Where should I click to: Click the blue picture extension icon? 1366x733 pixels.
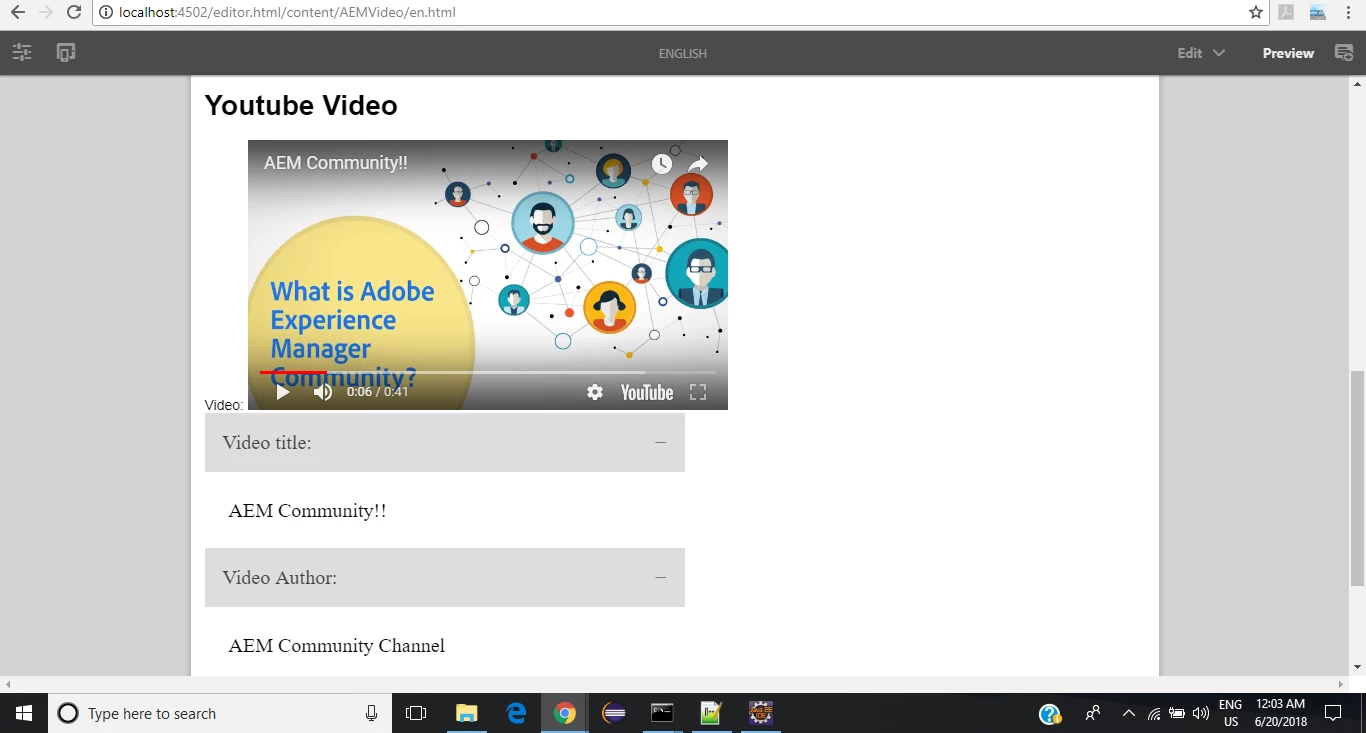click(1318, 13)
